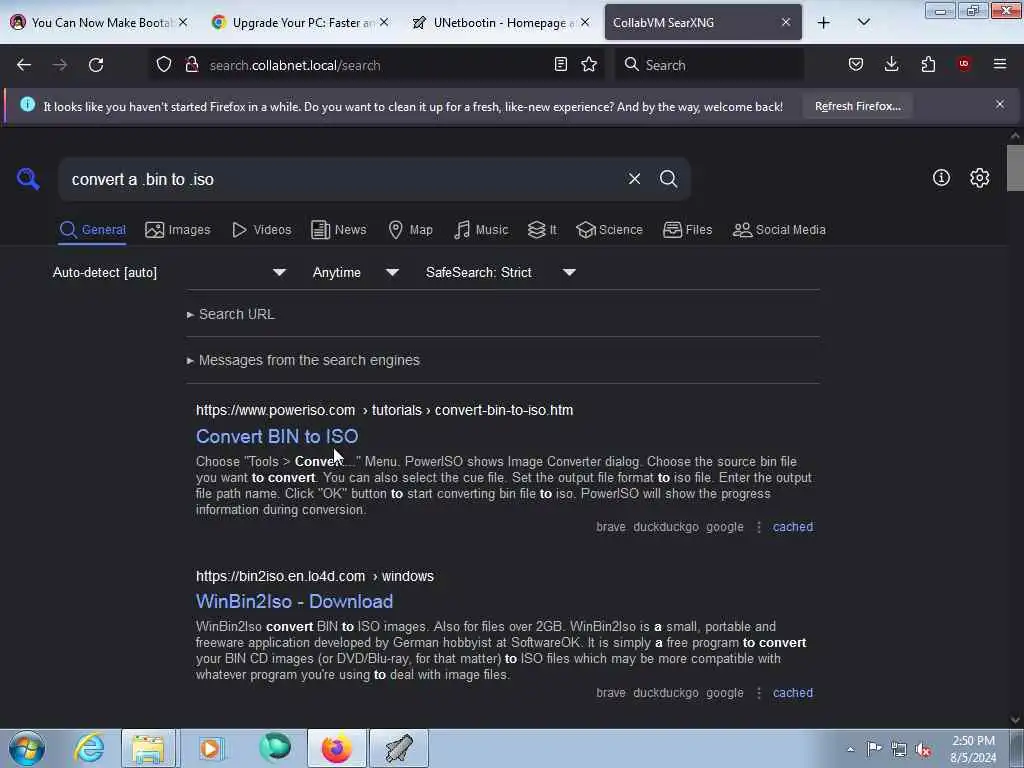Open SearXNG preferences gear icon
The image size is (1024, 768).
tap(979, 178)
